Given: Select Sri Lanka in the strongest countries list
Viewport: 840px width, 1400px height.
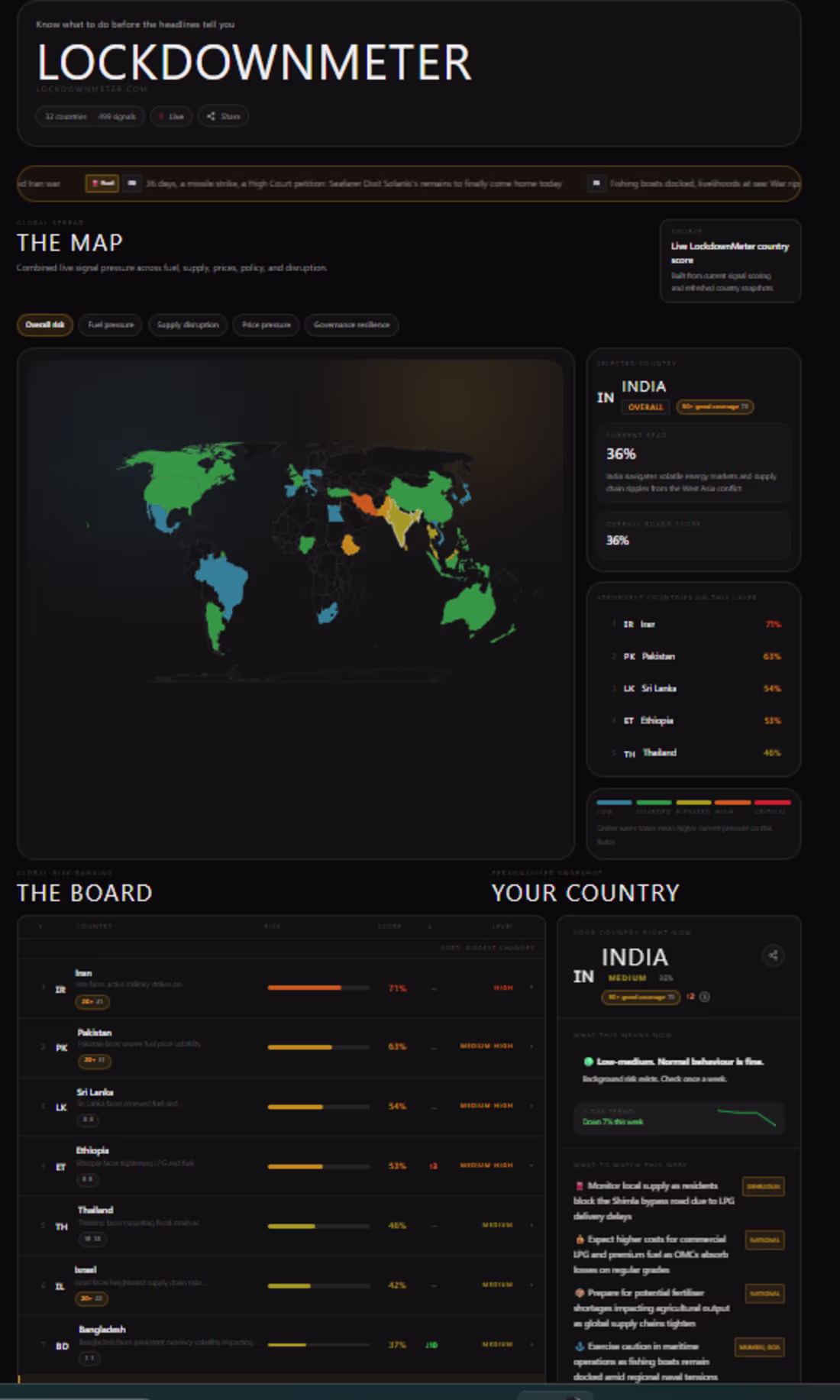Looking at the screenshot, I should [693, 688].
